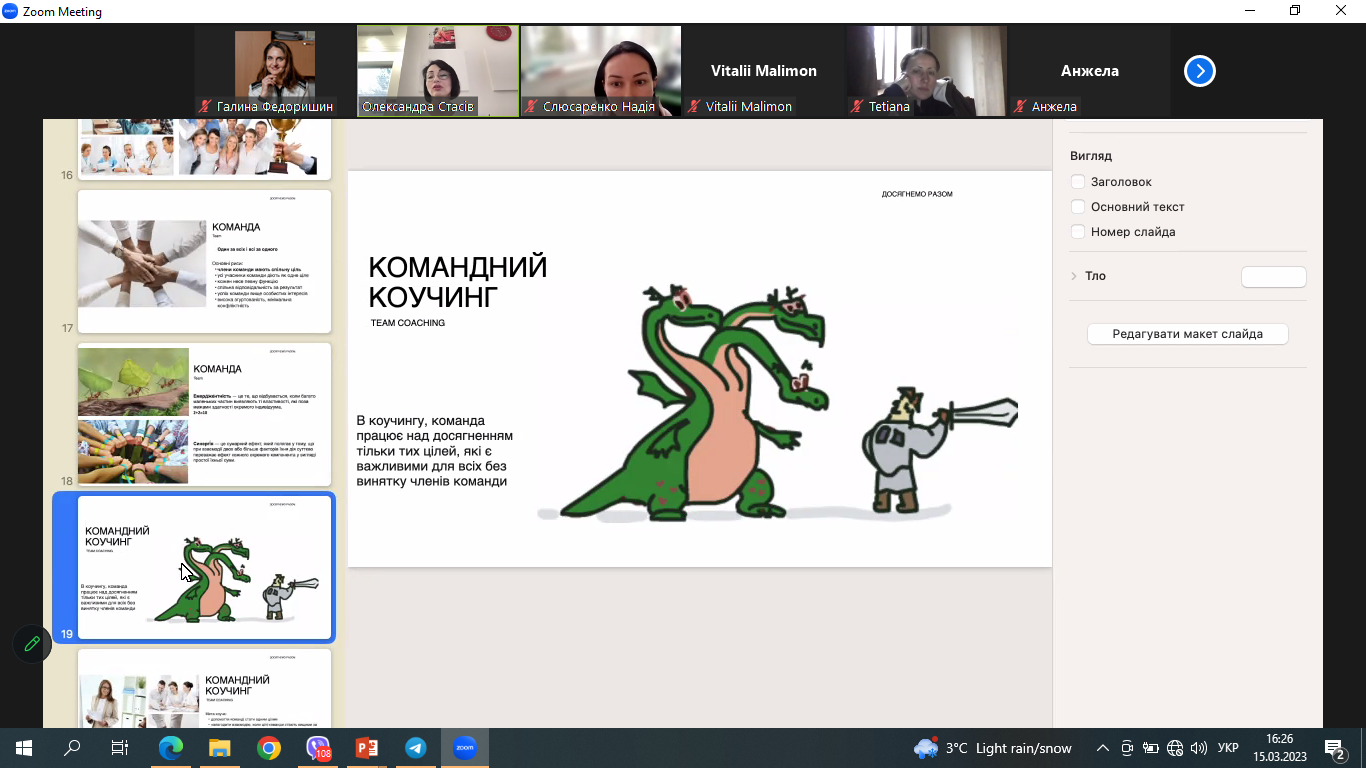Image resolution: width=1366 pixels, height=768 pixels.
Task: Select Олександра Стасів video tile
Action: click(x=438, y=71)
